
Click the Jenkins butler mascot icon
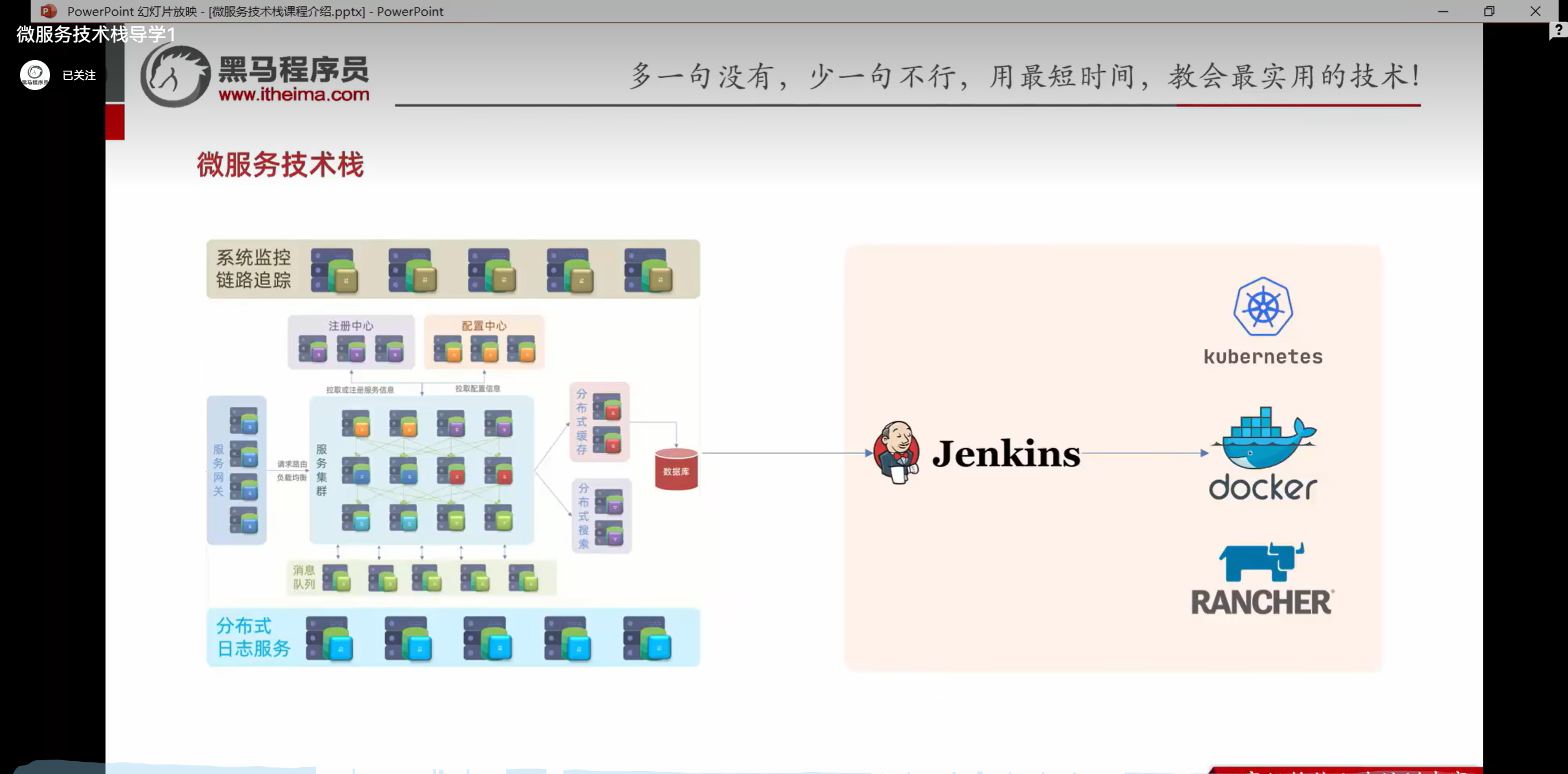(896, 453)
